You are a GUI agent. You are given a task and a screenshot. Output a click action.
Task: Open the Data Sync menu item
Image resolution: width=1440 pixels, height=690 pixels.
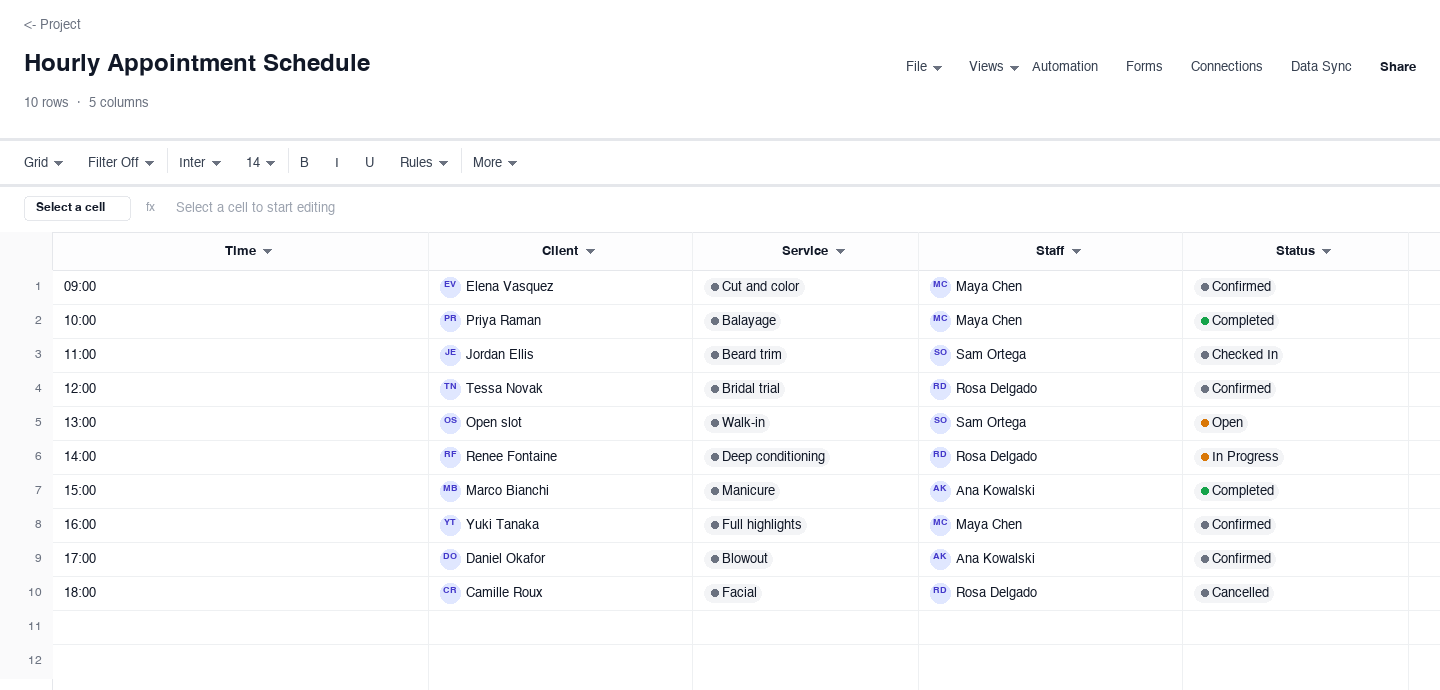(1321, 67)
